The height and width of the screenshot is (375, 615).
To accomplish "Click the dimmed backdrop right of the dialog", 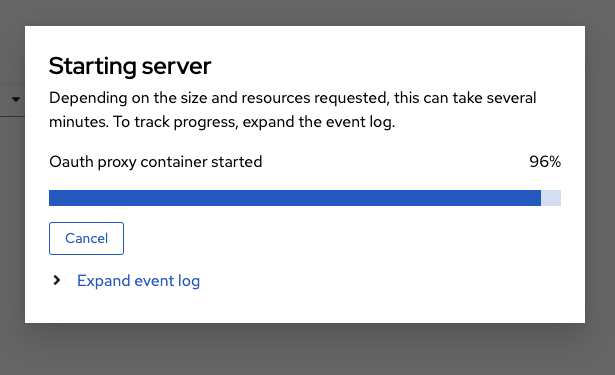I will 600,175.
